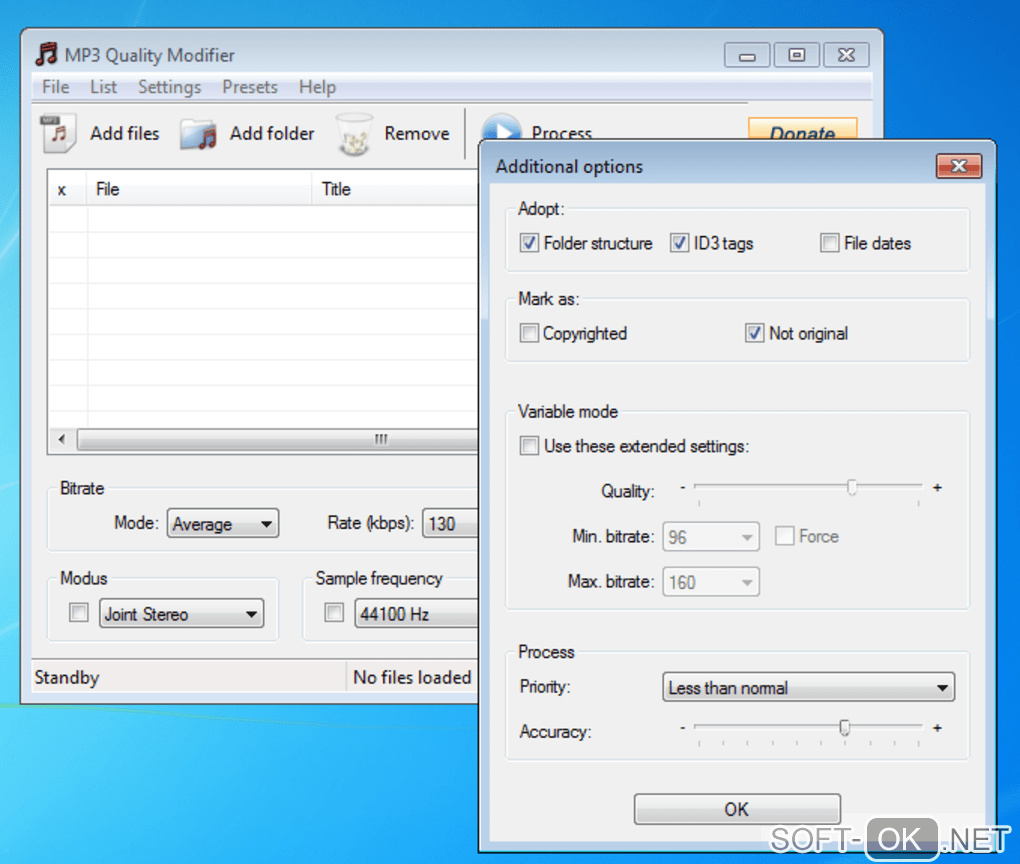
Task: Open the Max. bitrate 160 dropdown
Action: click(710, 582)
